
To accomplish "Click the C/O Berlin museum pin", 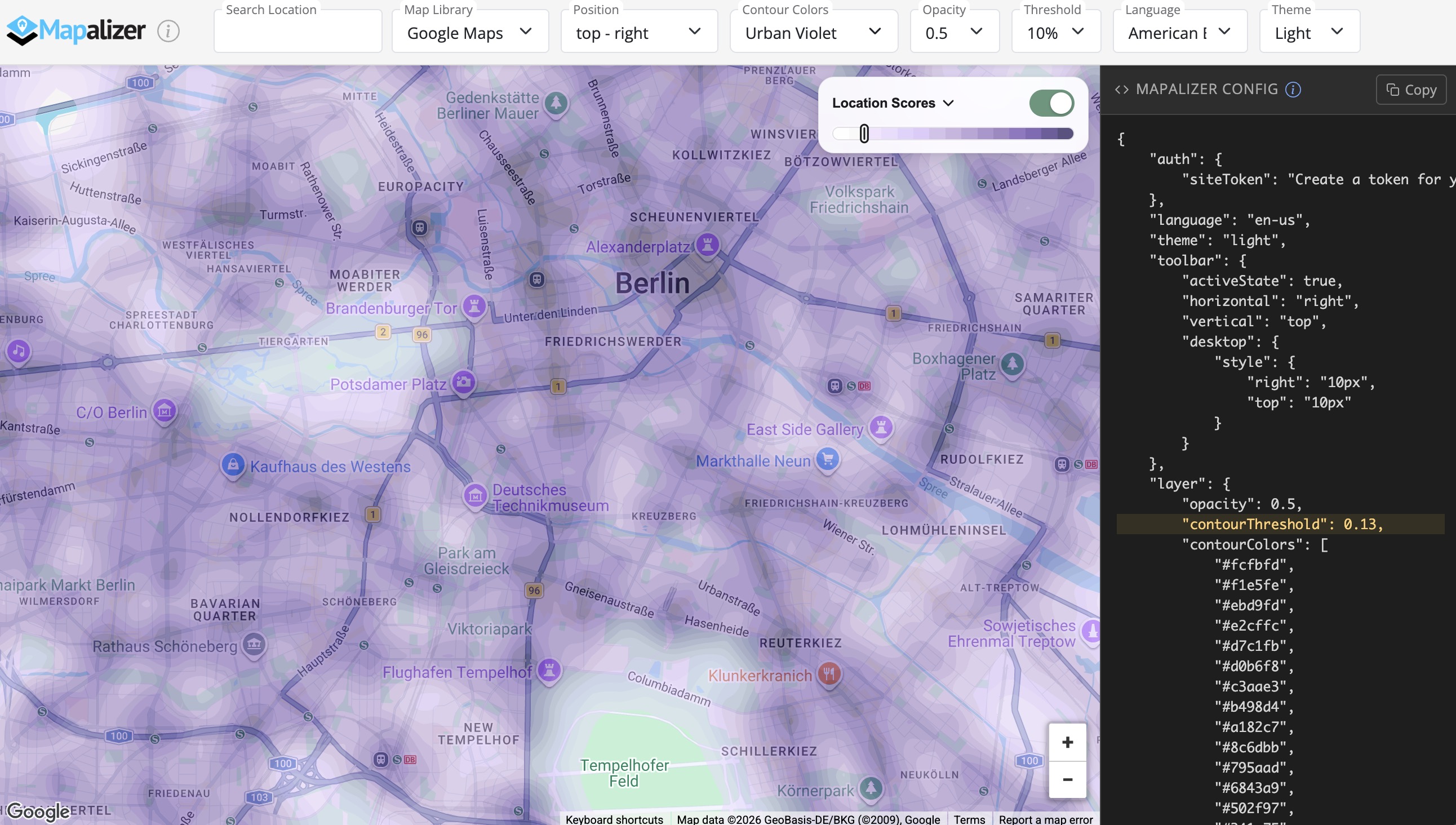I will 165,411.
